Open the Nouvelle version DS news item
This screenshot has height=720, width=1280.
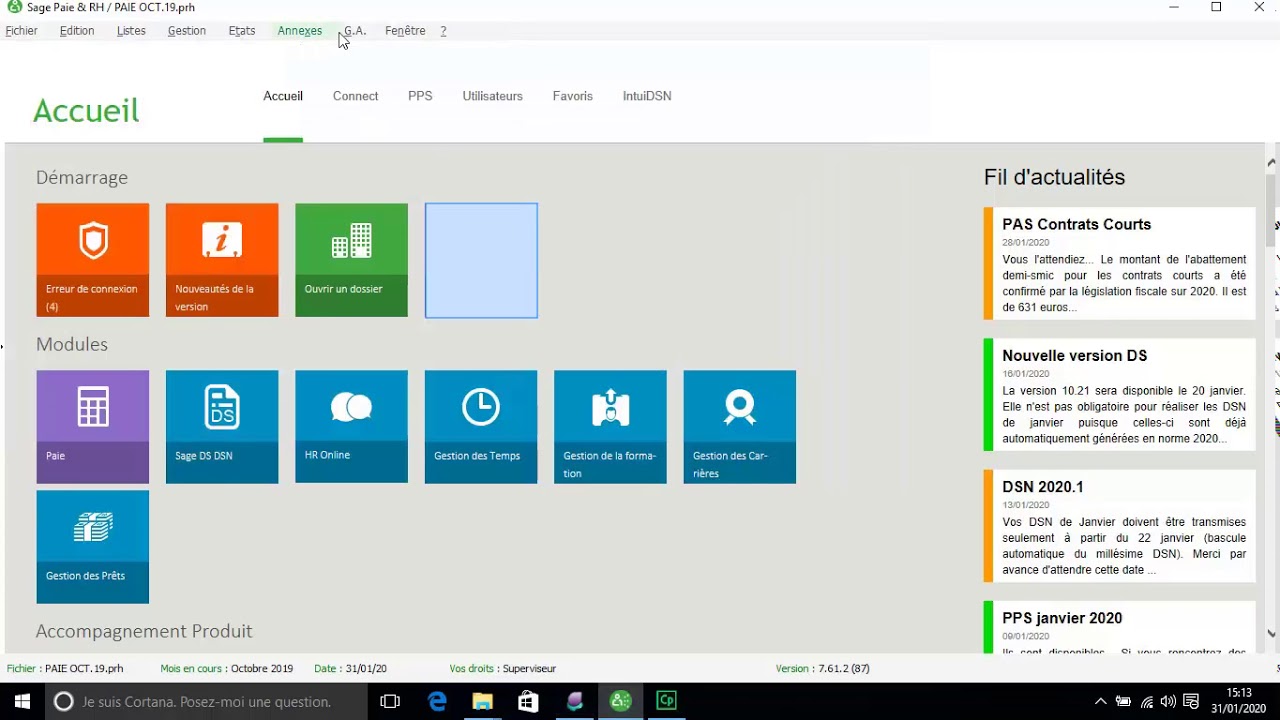[1120, 395]
